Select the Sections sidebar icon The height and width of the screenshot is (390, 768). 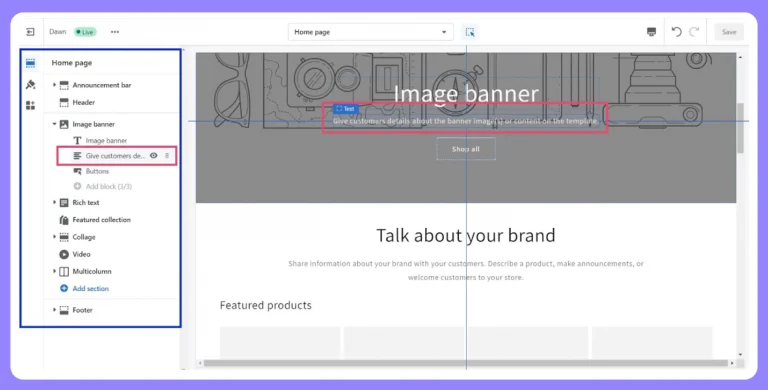click(x=30, y=63)
